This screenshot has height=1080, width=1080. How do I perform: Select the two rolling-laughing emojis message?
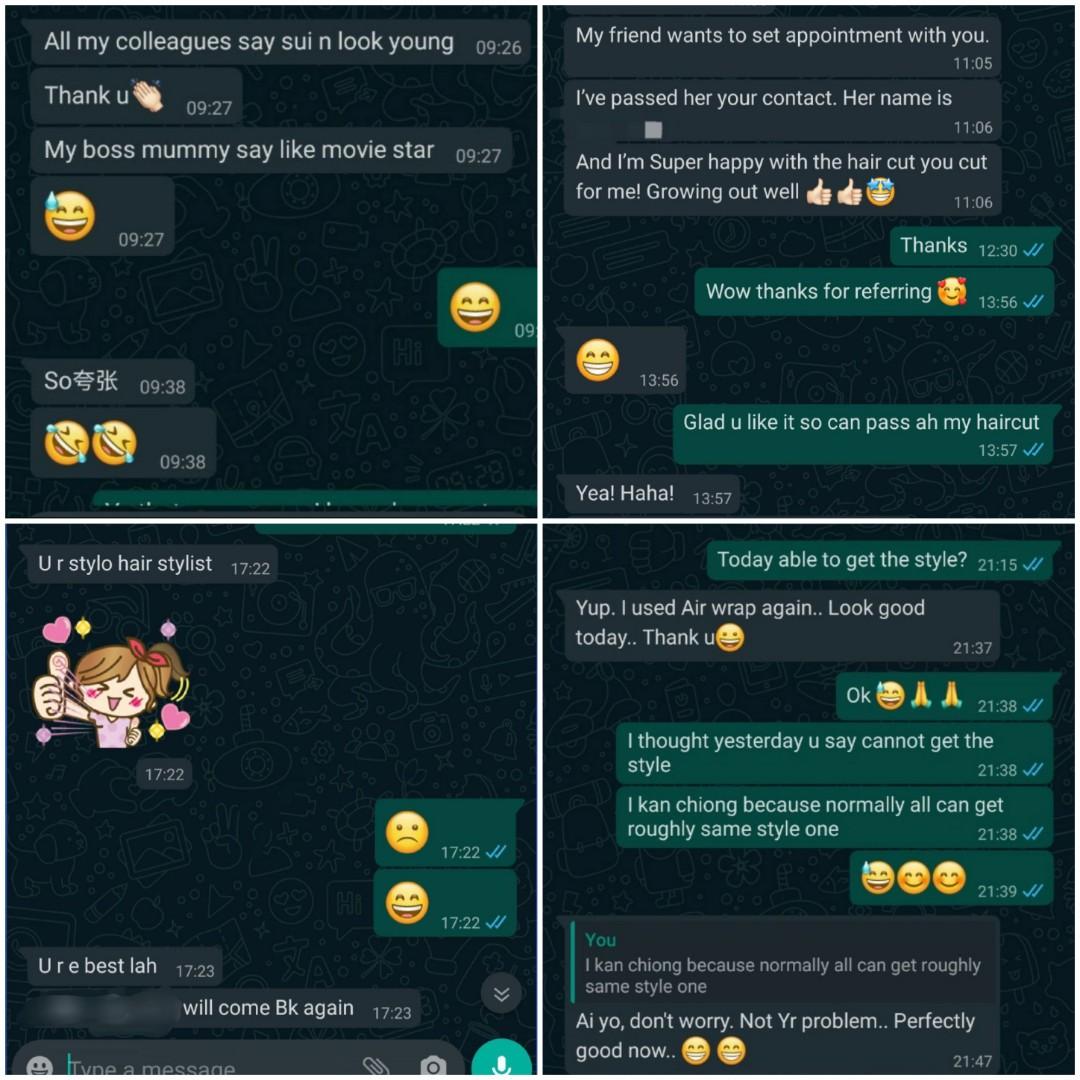click(123, 444)
